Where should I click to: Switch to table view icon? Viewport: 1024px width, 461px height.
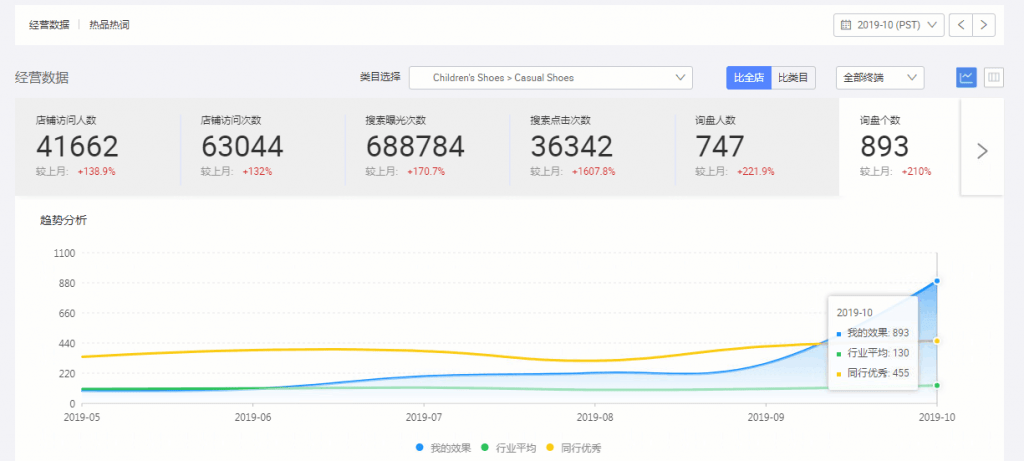coord(994,78)
